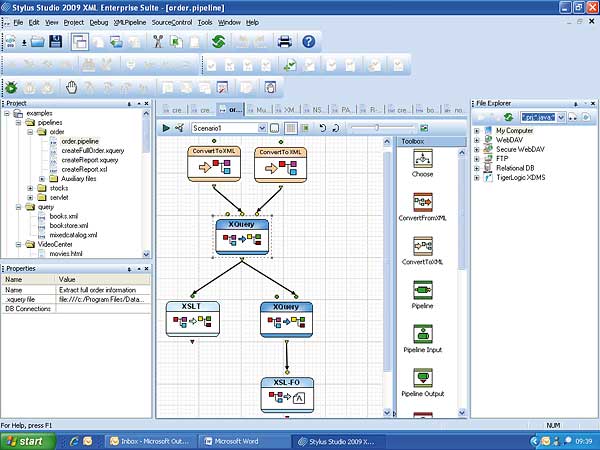Screen dimensions: 600x450
Task: Select Pipeline Output node in Toolbox
Action: pyautogui.click(x=422, y=383)
